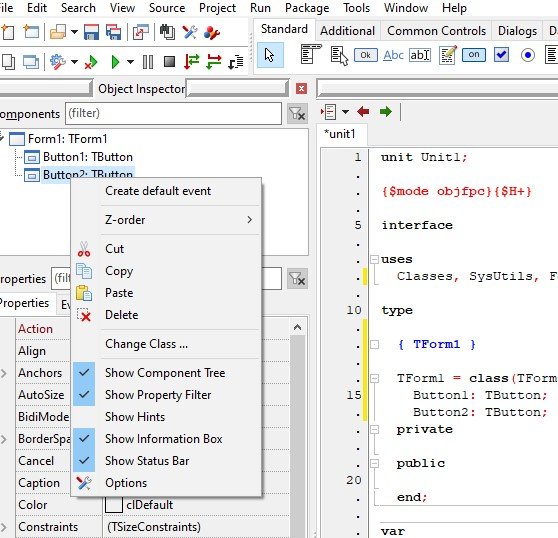Click red back arrow in source editor

[363, 112]
